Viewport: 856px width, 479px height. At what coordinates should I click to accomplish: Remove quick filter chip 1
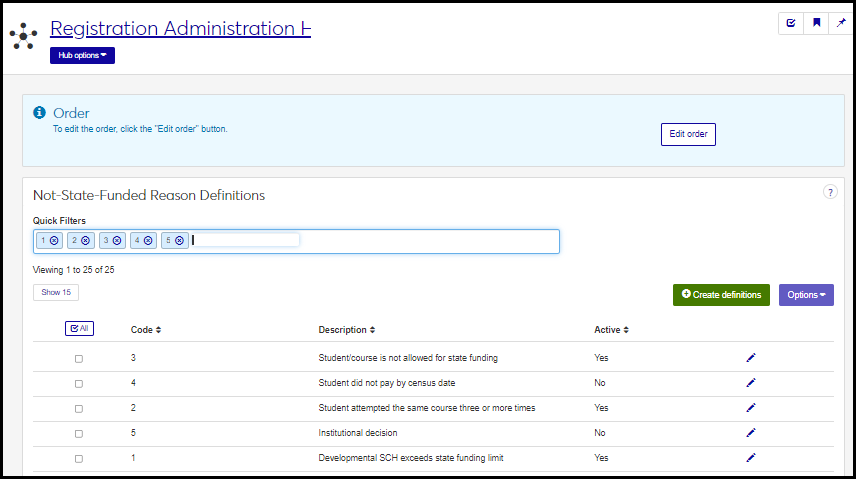pyautogui.click(x=54, y=240)
